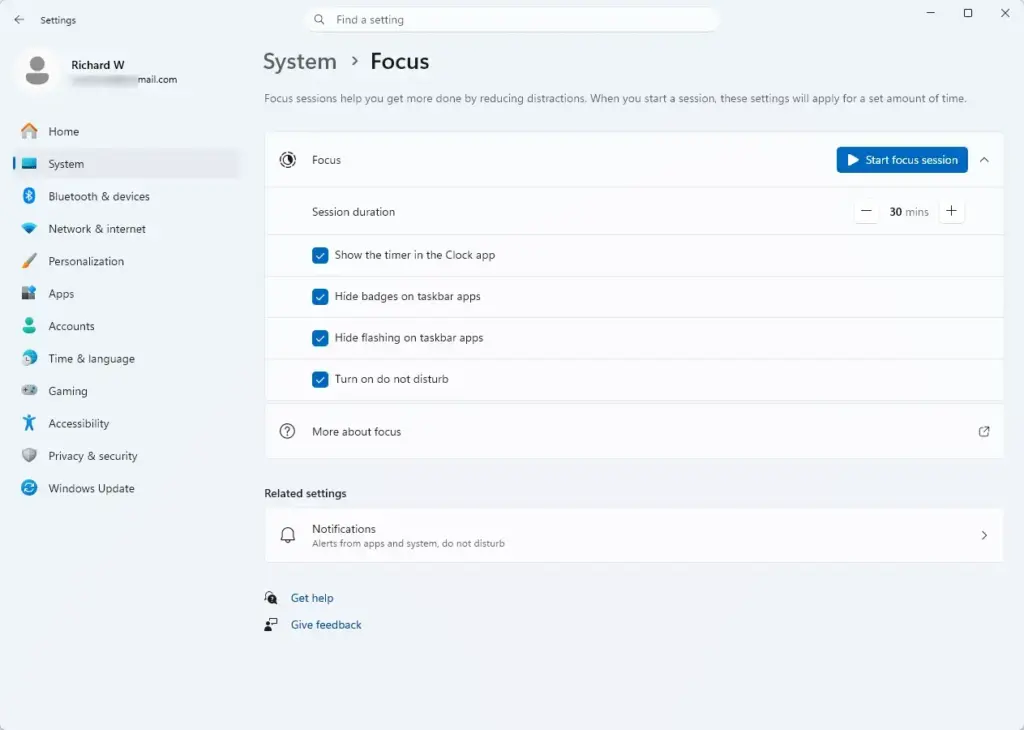The height and width of the screenshot is (730, 1024).
Task: Go to Time & language settings
Action: [x=125, y=358]
